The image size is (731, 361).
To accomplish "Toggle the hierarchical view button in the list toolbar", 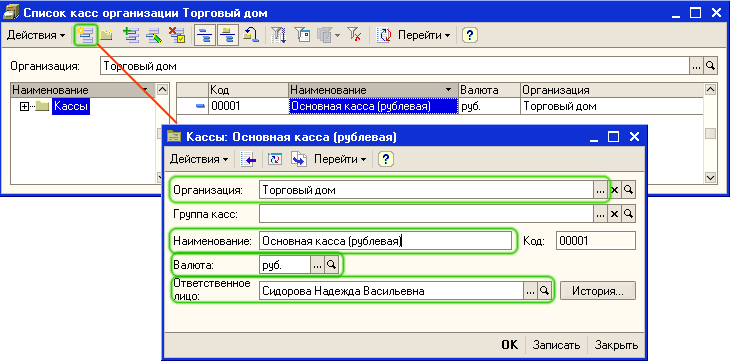I will [204, 35].
